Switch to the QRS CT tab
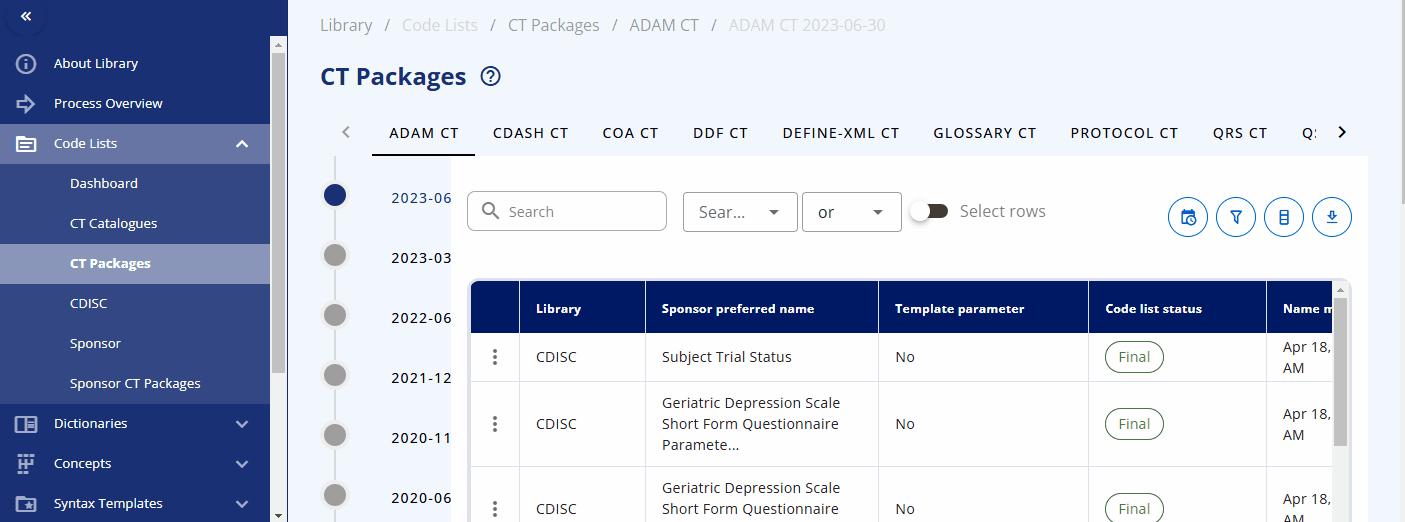The width and height of the screenshot is (1405, 522). [x=1240, y=133]
